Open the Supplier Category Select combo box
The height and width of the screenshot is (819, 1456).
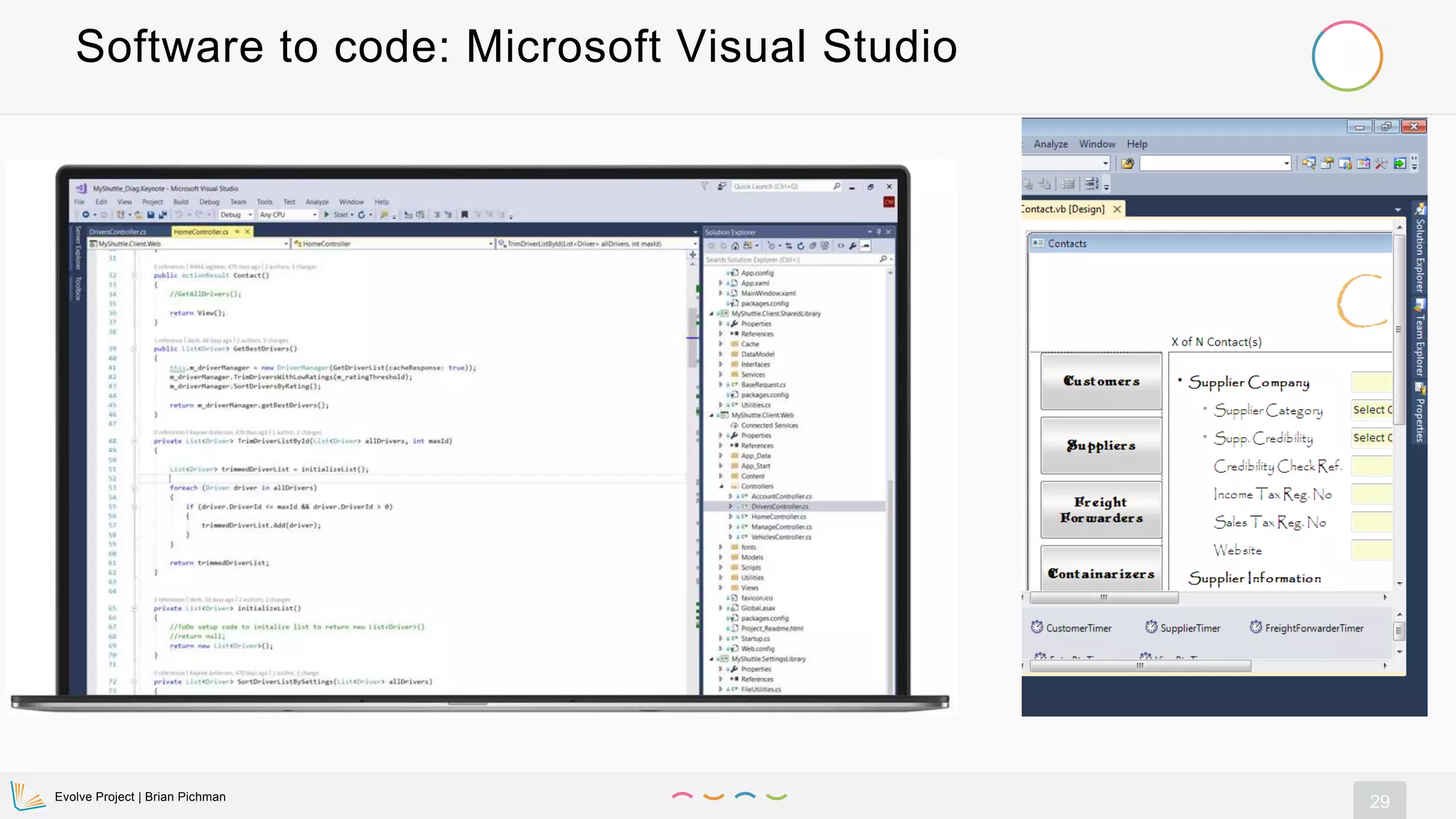(x=1371, y=409)
